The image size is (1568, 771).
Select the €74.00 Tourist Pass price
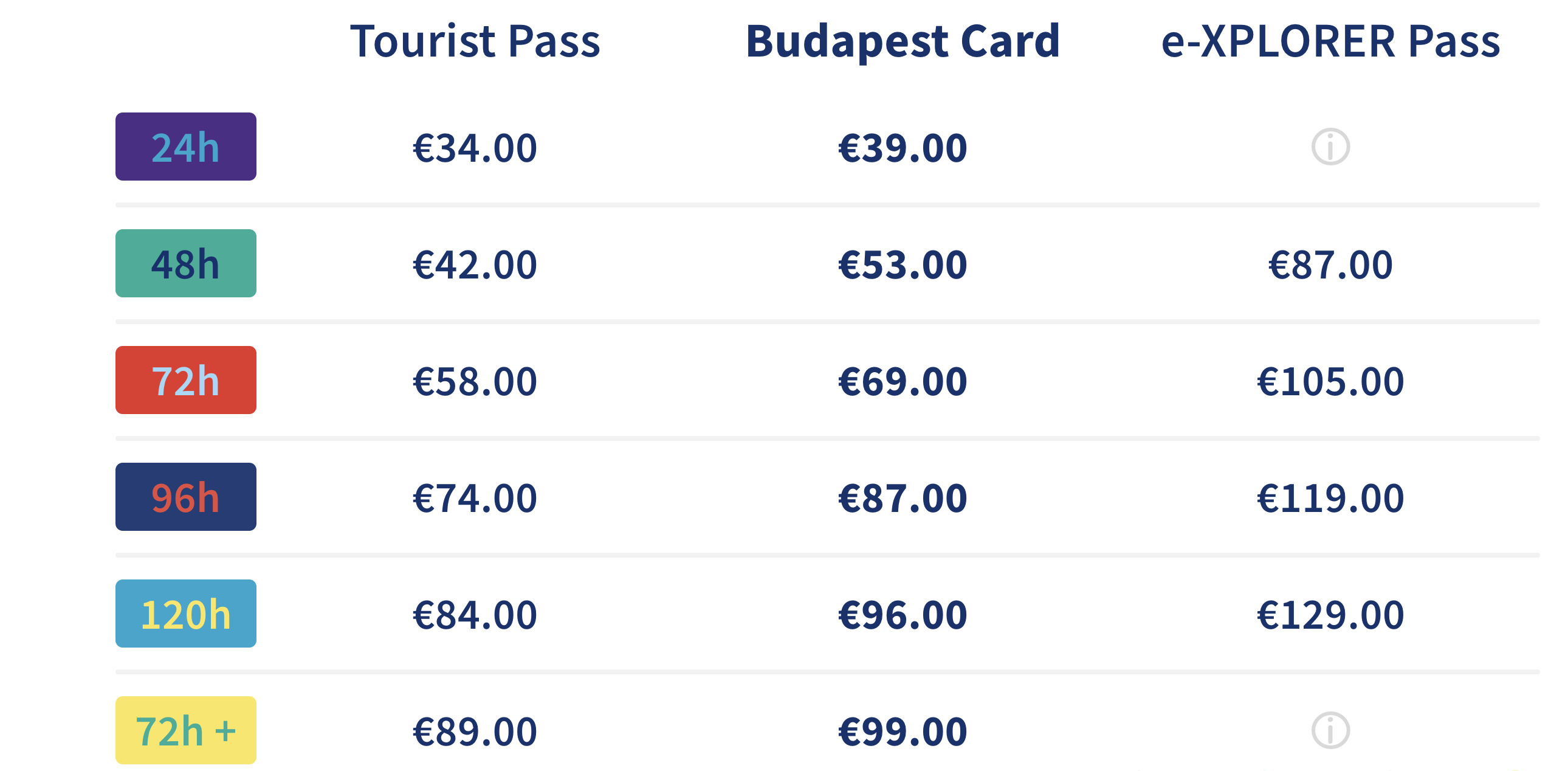point(475,498)
